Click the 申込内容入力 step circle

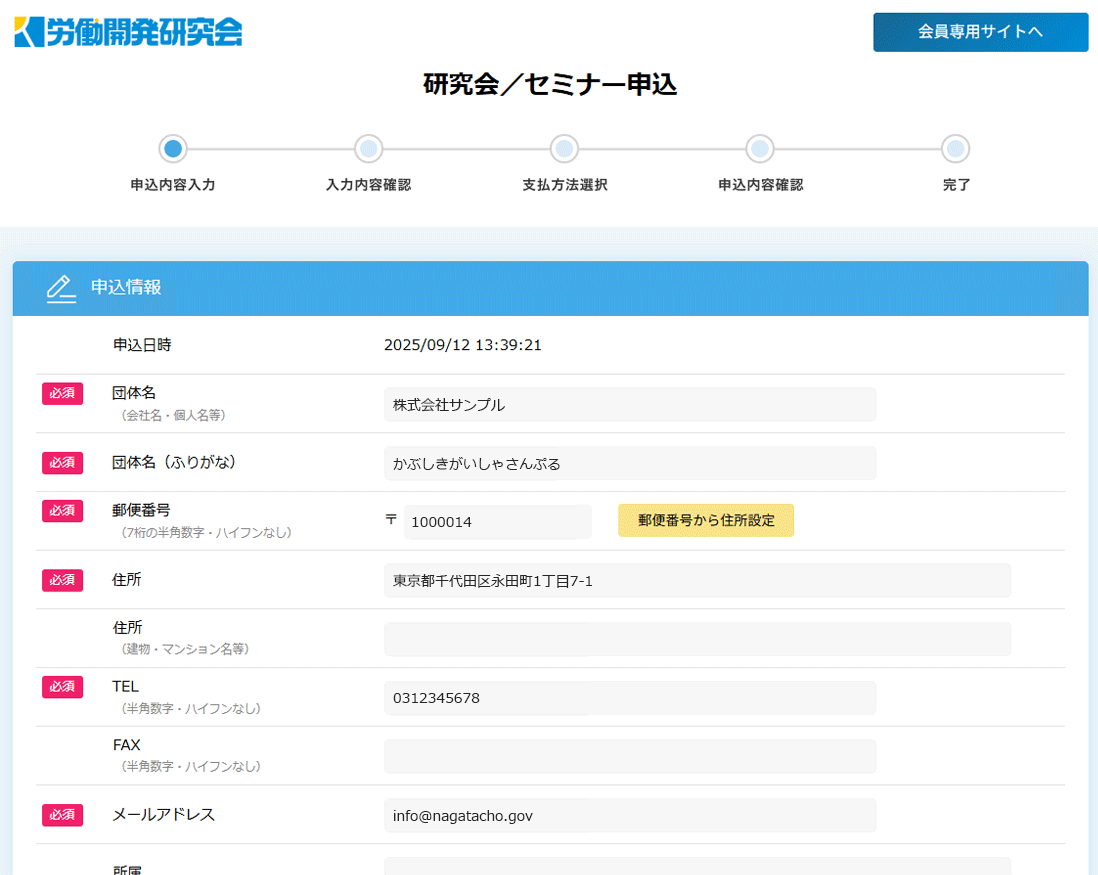click(173, 149)
